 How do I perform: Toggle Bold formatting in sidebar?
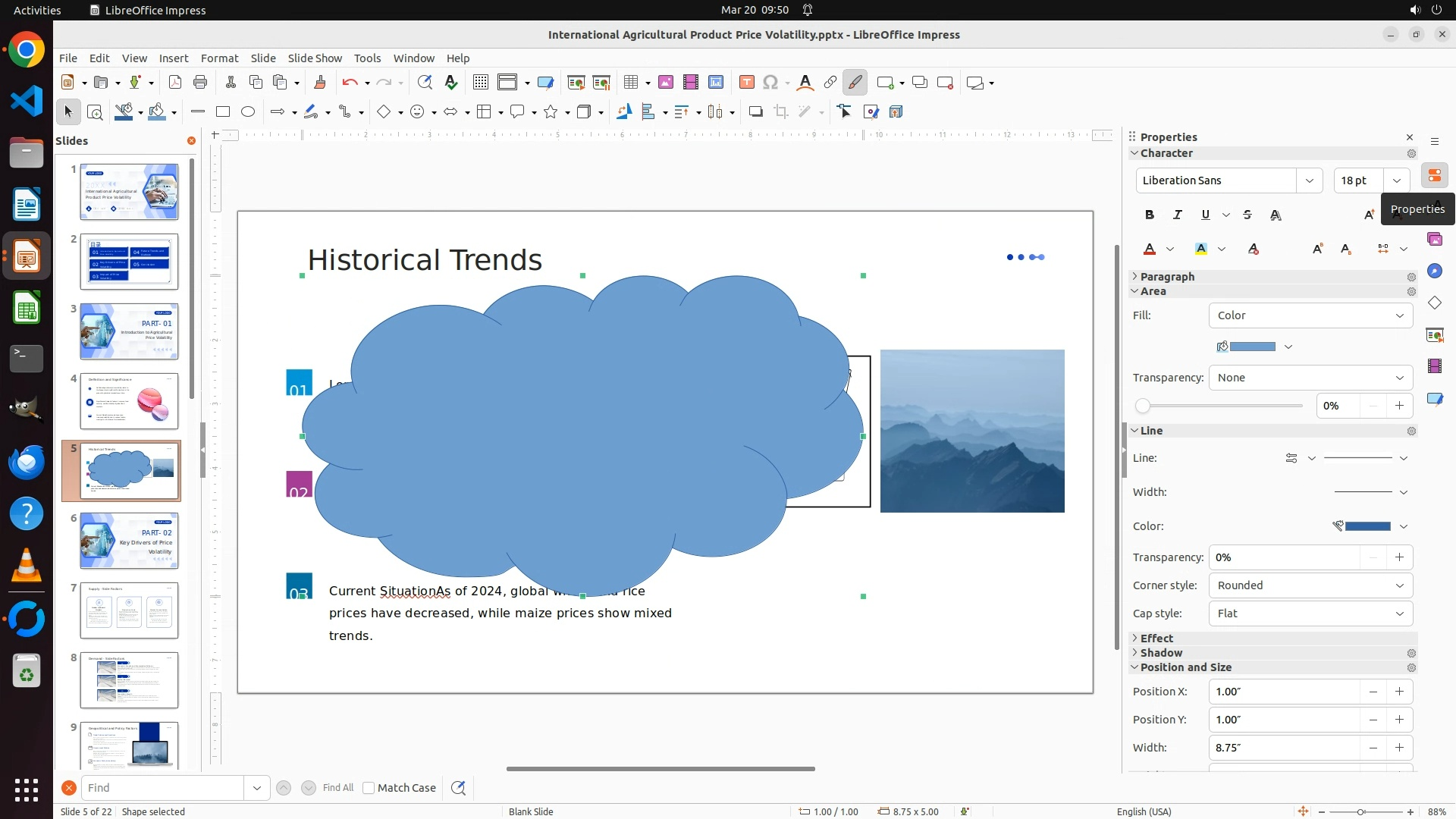(x=1150, y=215)
